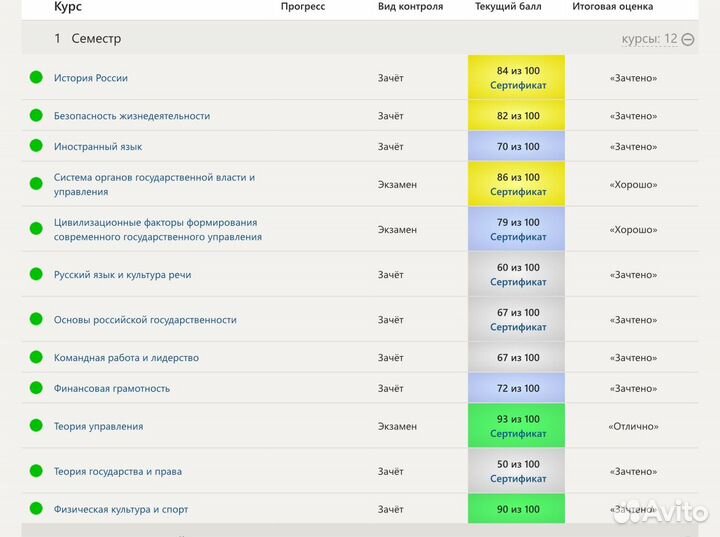Click green status dot beside Физическая культура и спорт

coord(36,509)
